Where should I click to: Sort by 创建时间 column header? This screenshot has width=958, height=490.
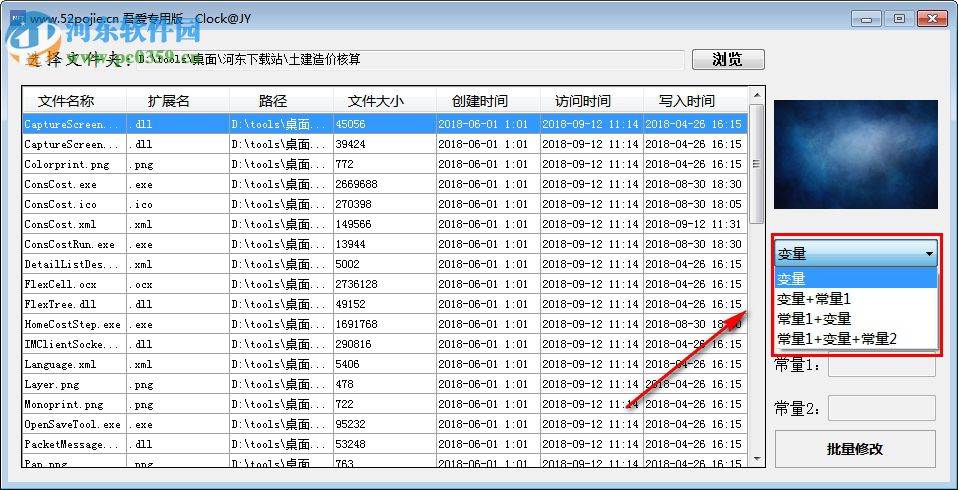(488, 101)
